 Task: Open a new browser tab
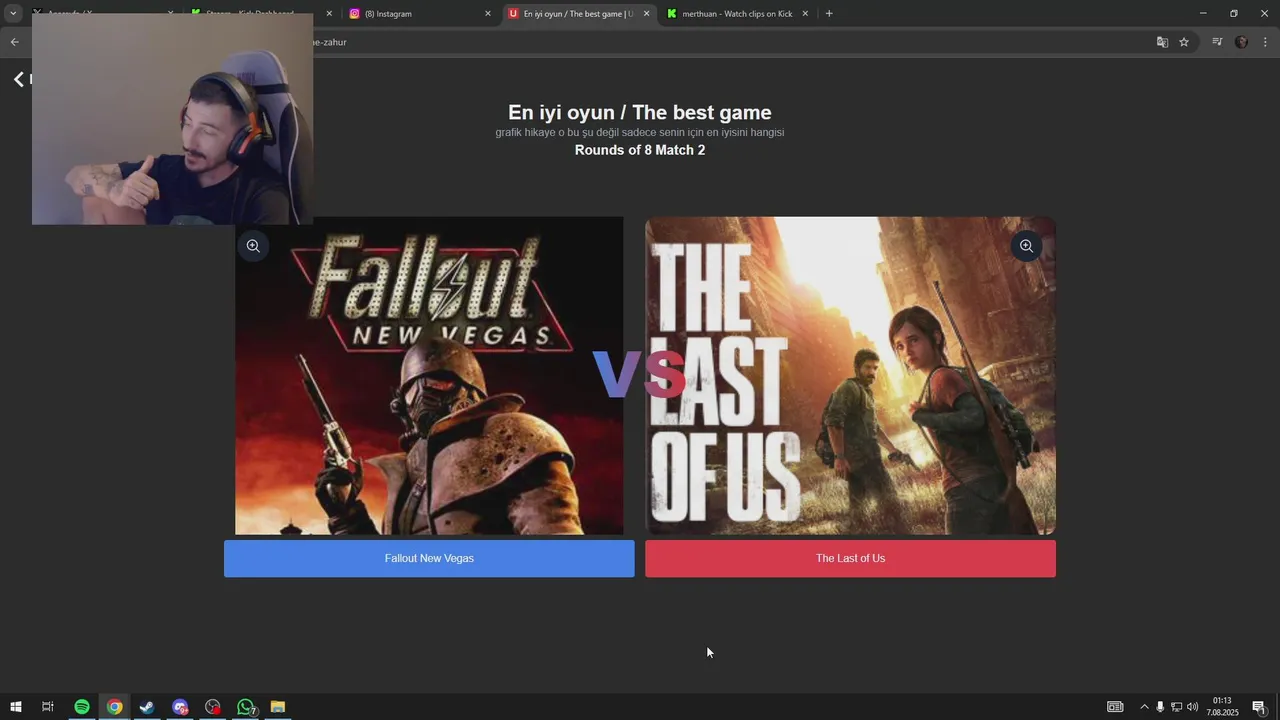tap(829, 14)
